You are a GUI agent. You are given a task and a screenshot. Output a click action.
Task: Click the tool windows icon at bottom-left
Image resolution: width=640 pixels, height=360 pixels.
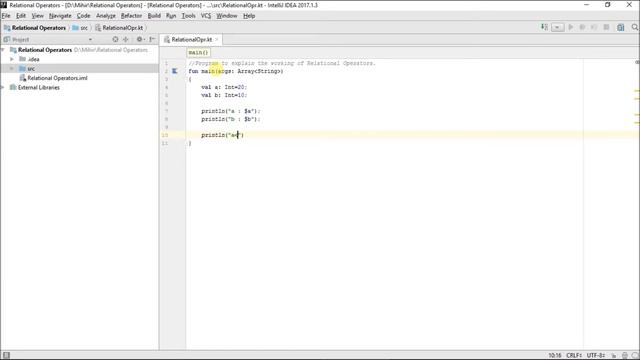click(6, 356)
